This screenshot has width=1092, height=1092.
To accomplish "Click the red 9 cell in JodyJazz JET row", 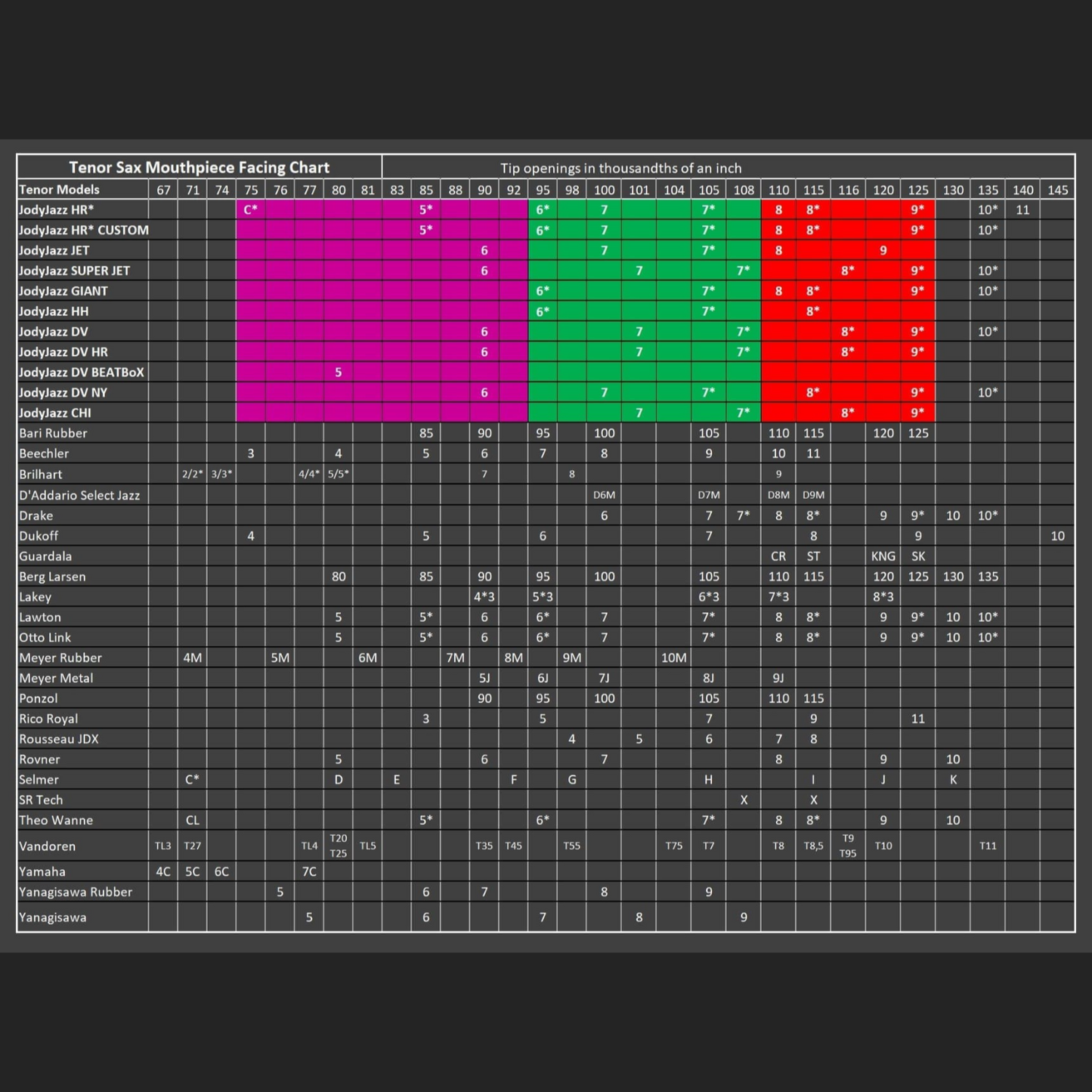I will point(883,250).
